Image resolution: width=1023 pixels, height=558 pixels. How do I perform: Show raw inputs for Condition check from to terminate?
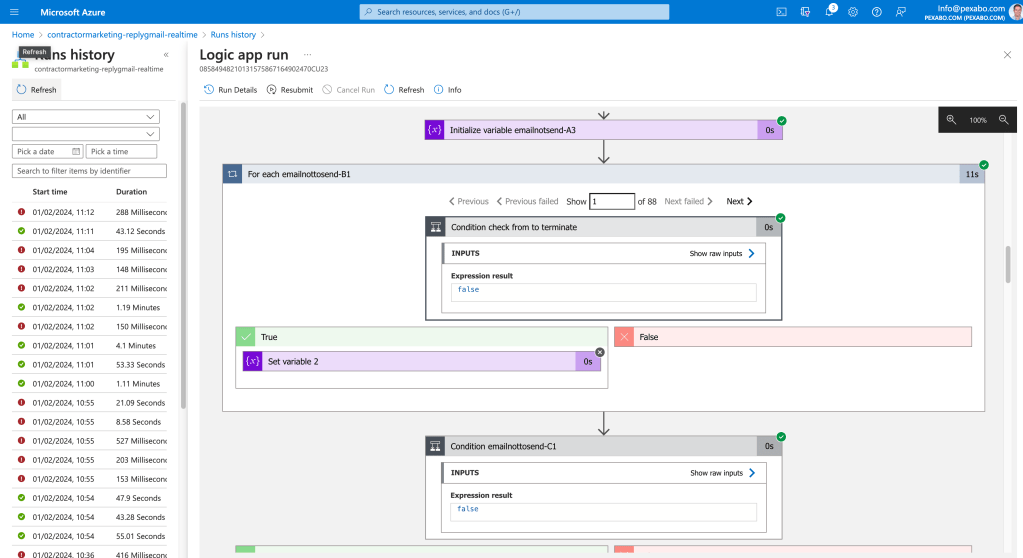[722, 253]
